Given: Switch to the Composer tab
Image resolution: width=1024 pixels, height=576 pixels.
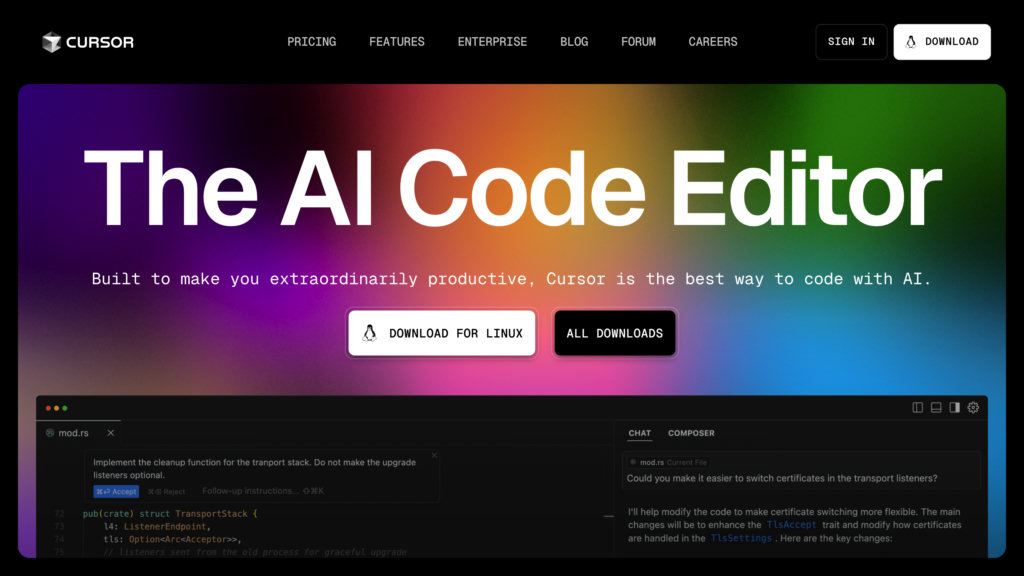Looking at the screenshot, I should click(x=691, y=433).
